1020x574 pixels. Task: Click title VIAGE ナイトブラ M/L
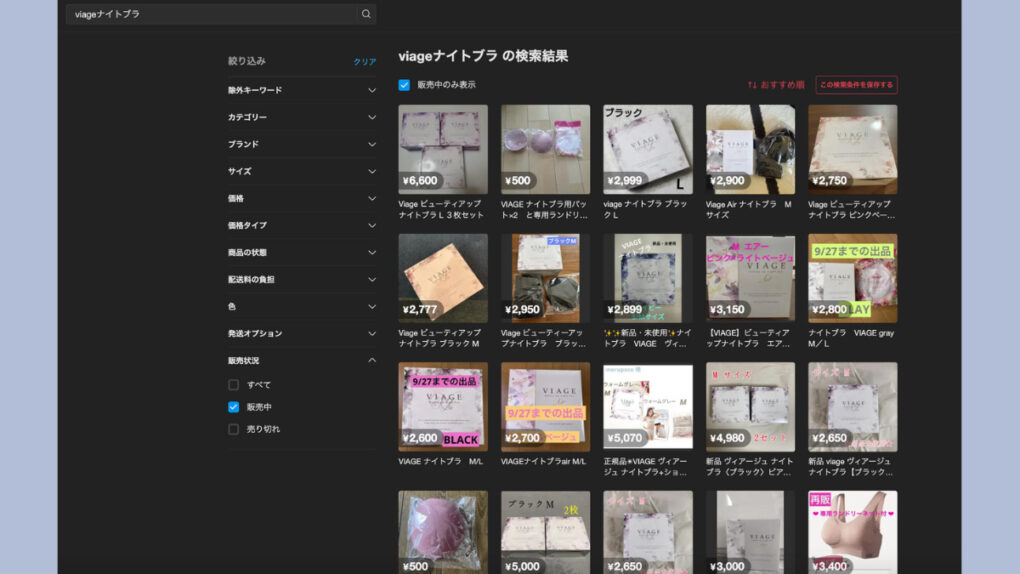[x=440, y=461]
